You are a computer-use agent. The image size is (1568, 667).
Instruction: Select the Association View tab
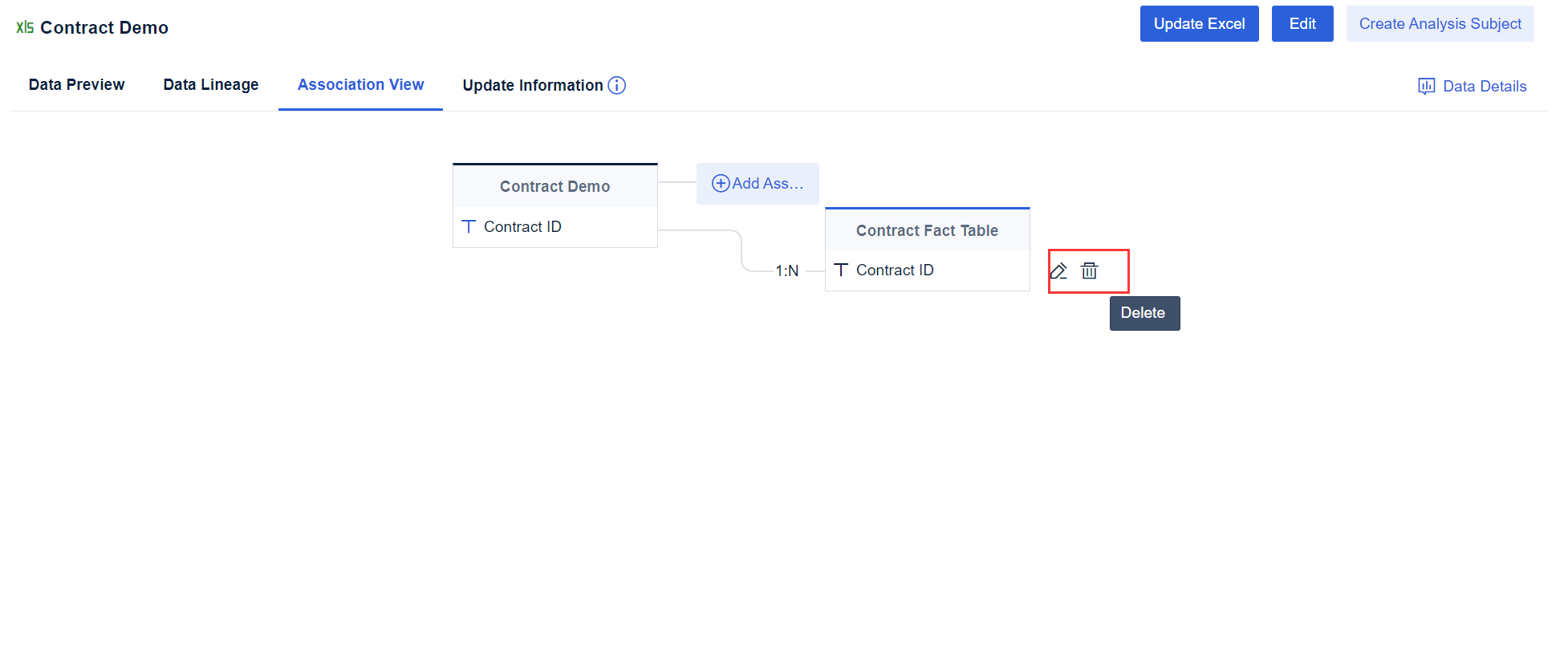(360, 84)
